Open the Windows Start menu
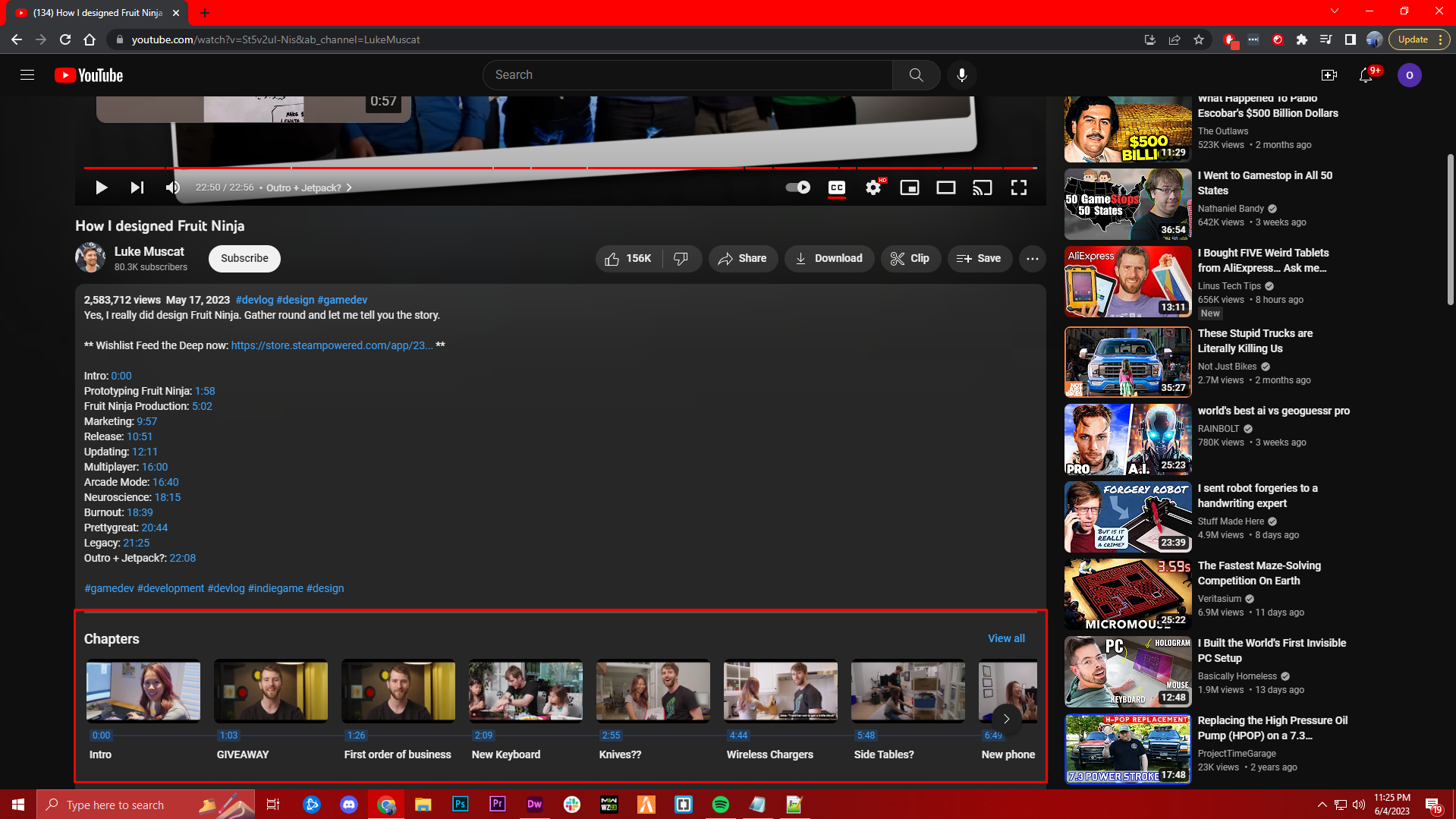Viewport: 1456px width, 819px height. pyautogui.click(x=18, y=805)
